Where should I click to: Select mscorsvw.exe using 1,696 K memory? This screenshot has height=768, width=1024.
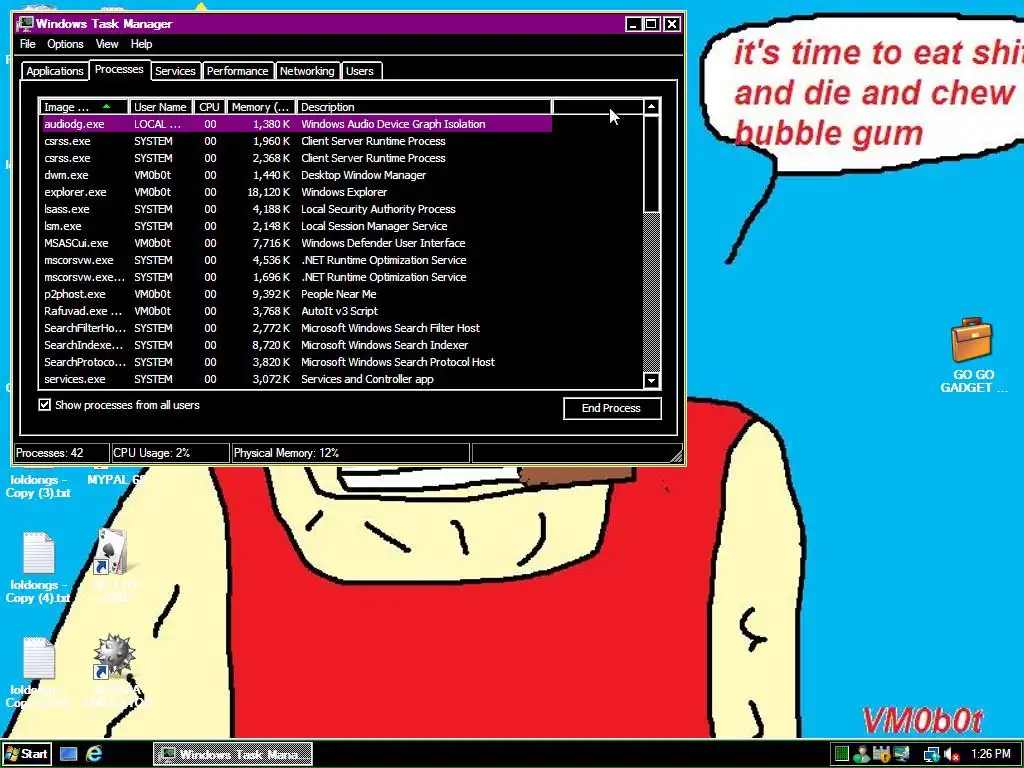(x=296, y=277)
